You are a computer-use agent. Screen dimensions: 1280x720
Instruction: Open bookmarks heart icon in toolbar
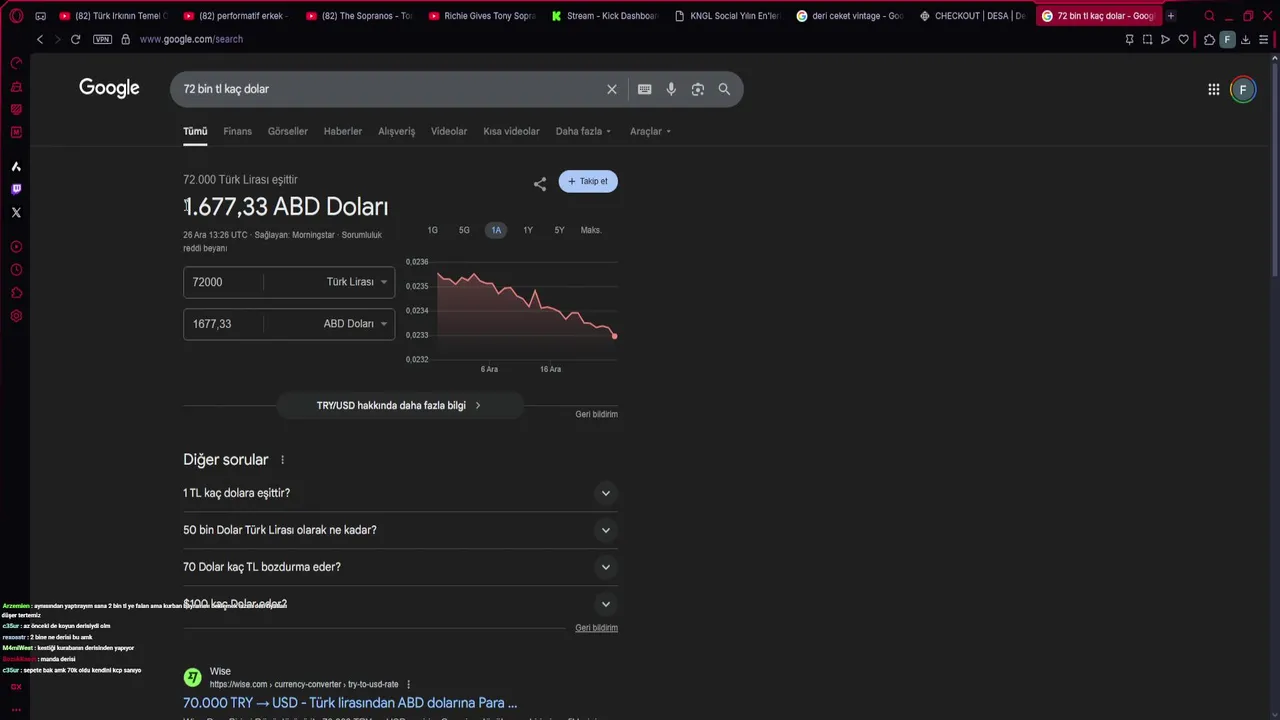pyautogui.click(x=1184, y=39)
